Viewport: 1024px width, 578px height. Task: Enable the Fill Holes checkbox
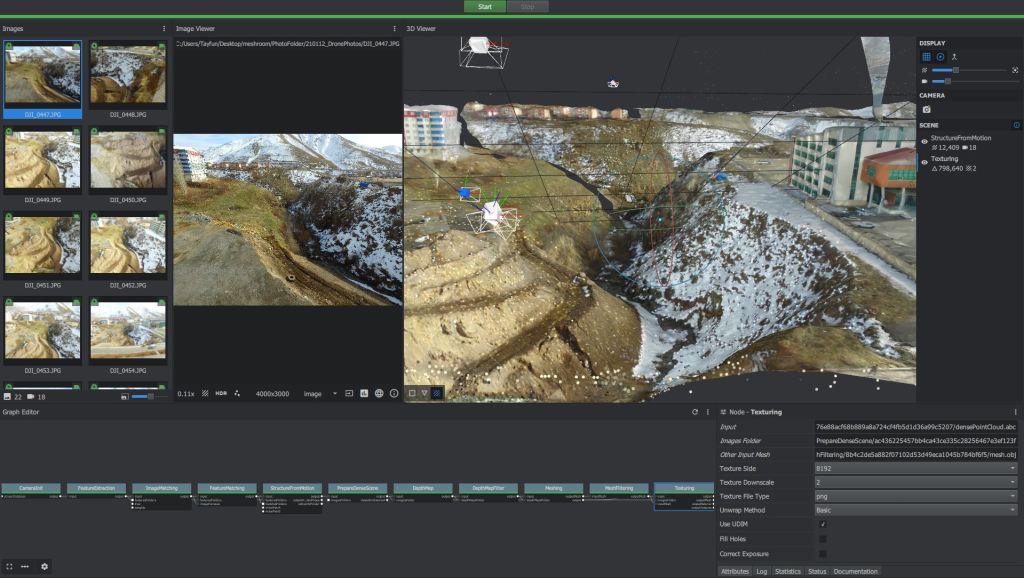822,539
